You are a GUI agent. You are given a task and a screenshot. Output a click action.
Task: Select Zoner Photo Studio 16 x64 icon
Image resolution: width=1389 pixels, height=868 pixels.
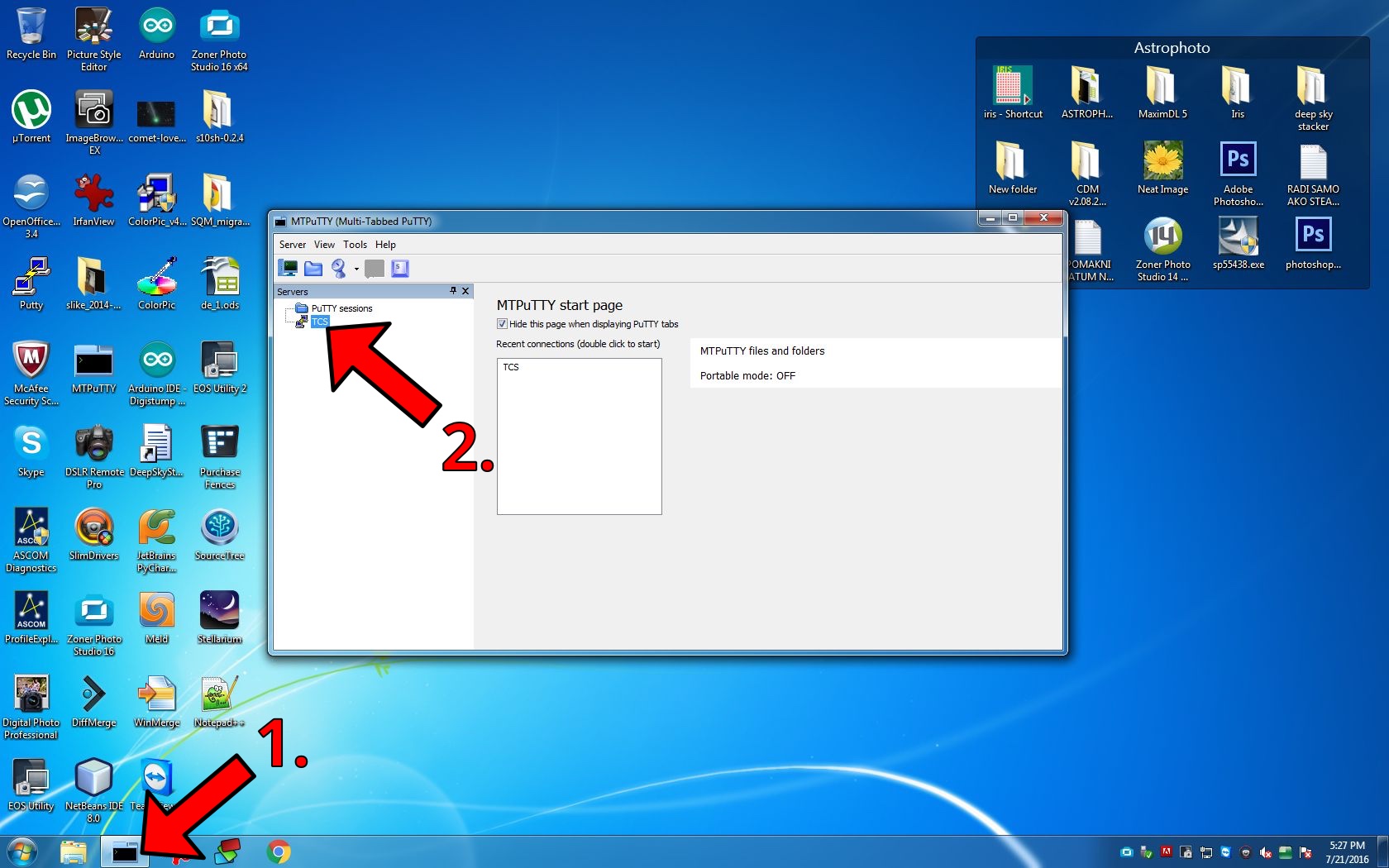click(219, 39)
